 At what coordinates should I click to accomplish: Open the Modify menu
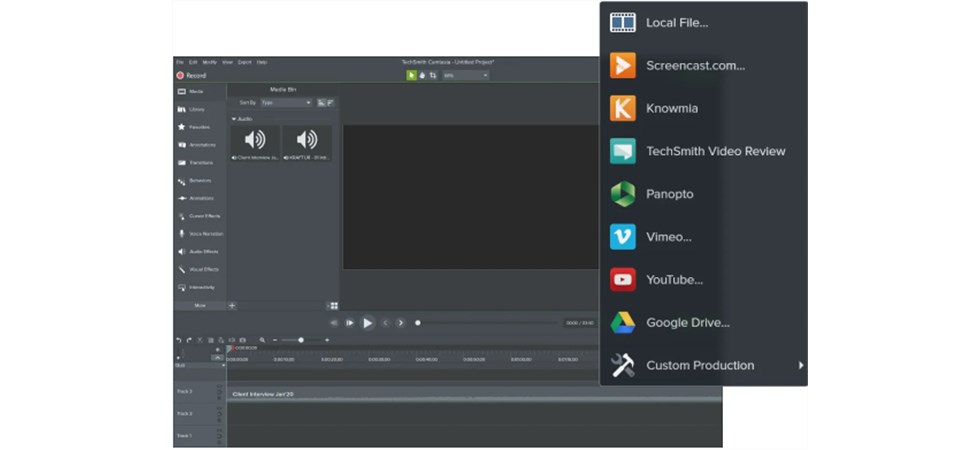click(x=209, y=62)
